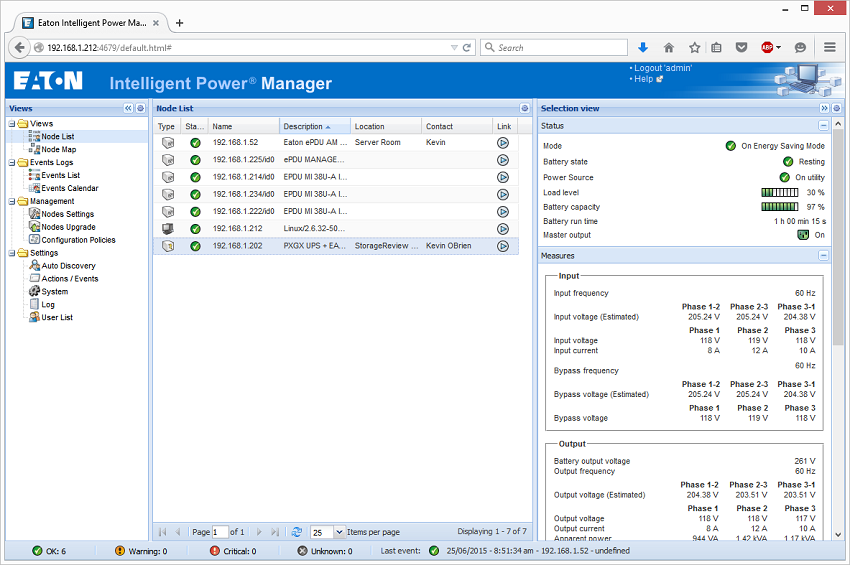The height and width of the screenshot is (565, 850).
Task: Collapse the Settings folder
Action: click(12, 253)
